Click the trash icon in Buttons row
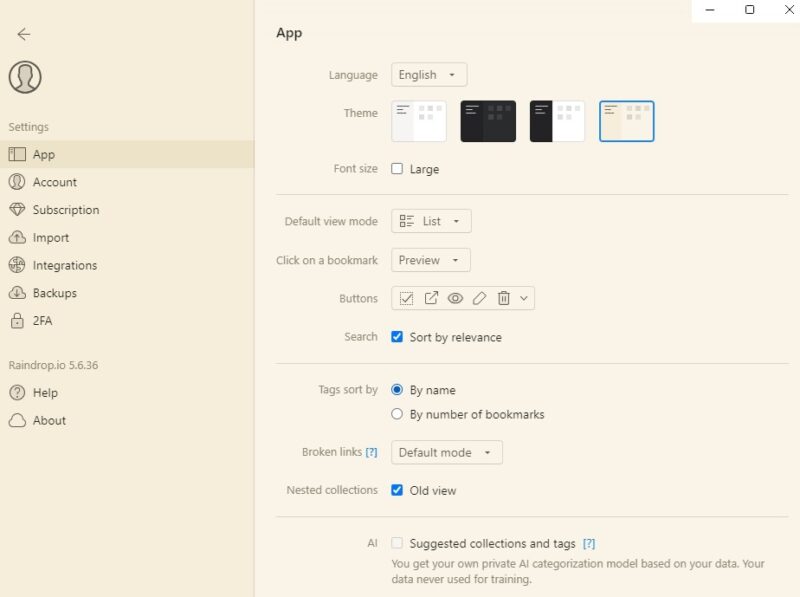The width and height of the screenshot is (800, 597). 503,298
